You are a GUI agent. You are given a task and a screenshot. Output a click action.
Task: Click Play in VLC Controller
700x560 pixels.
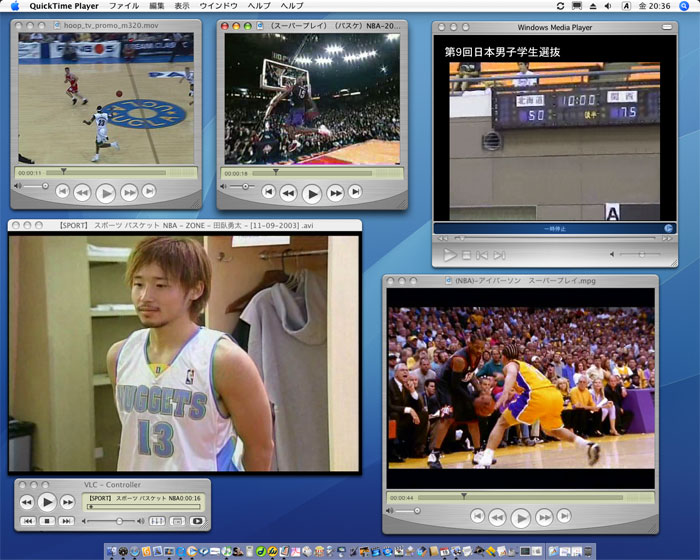pos(46,502)
